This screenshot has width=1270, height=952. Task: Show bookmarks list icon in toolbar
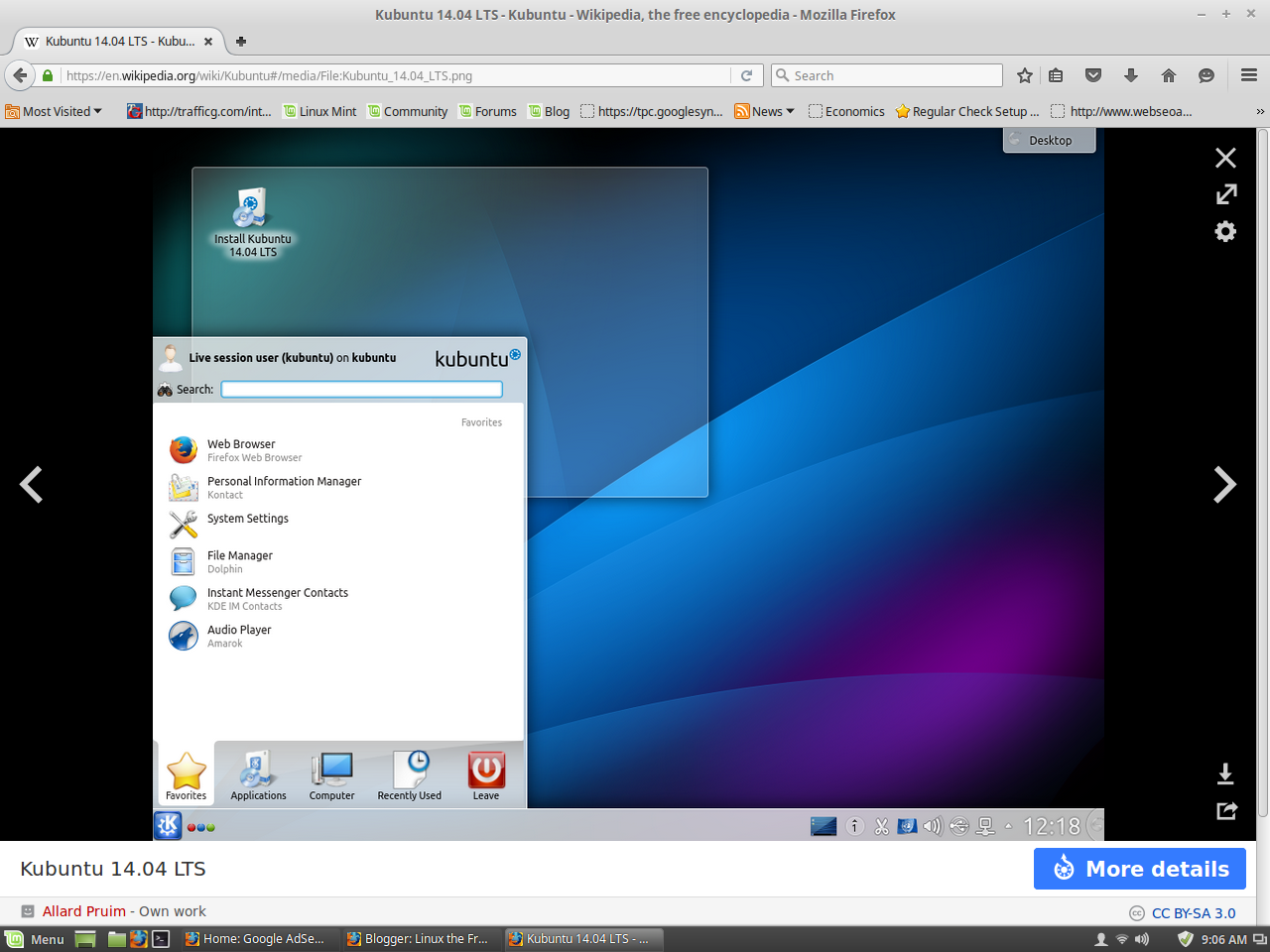coord(1056,75)
